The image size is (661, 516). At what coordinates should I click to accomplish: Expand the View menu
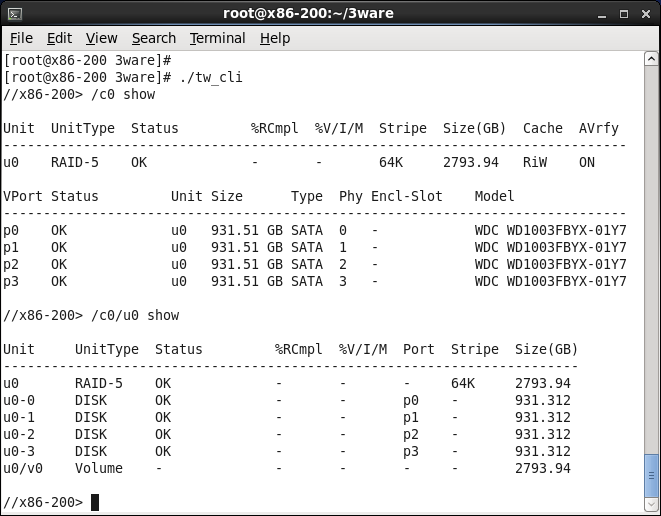click(101, 38)
